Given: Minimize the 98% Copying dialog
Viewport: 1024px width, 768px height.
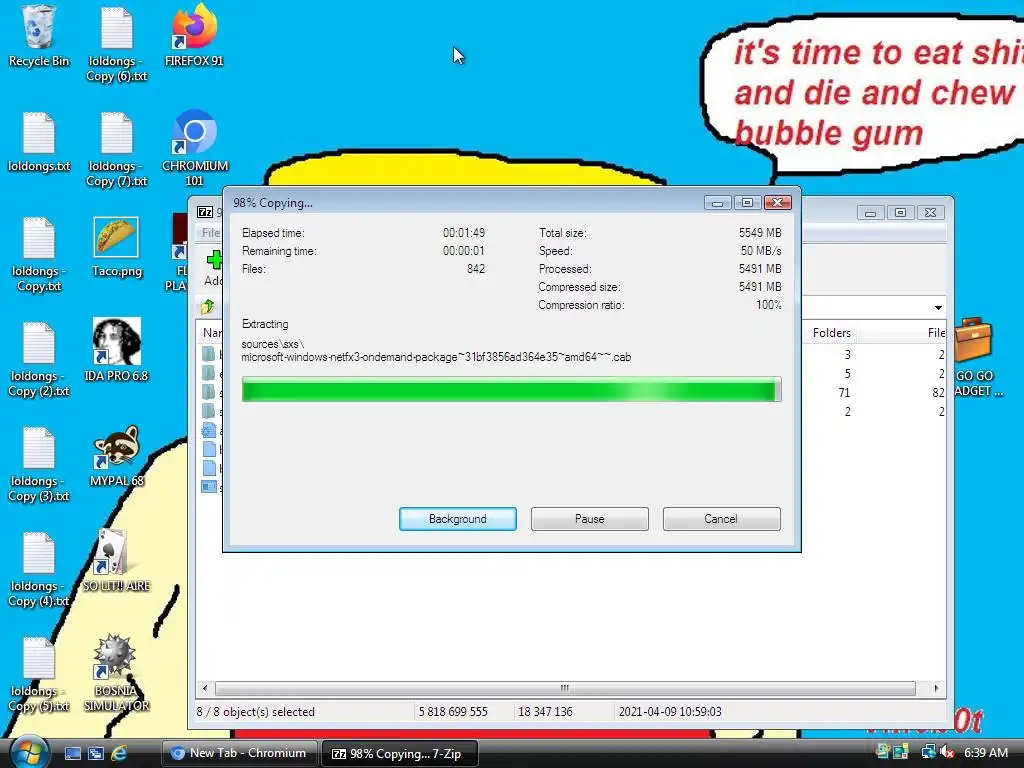Looking at the screenshot, I should pos(717,203).
